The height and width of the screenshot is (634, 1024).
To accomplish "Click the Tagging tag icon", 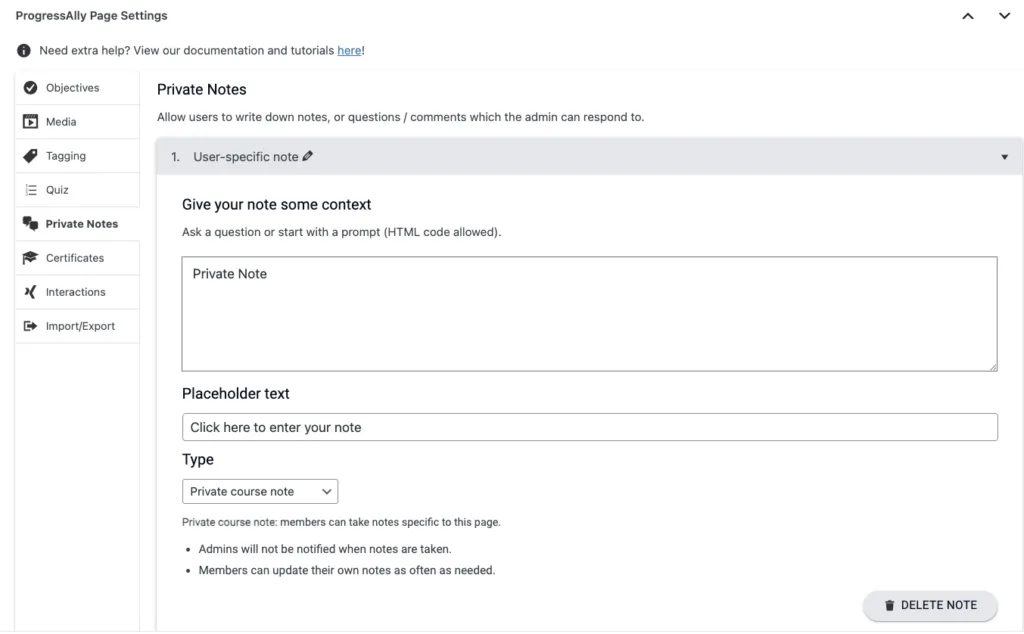I will coord(30,156).
